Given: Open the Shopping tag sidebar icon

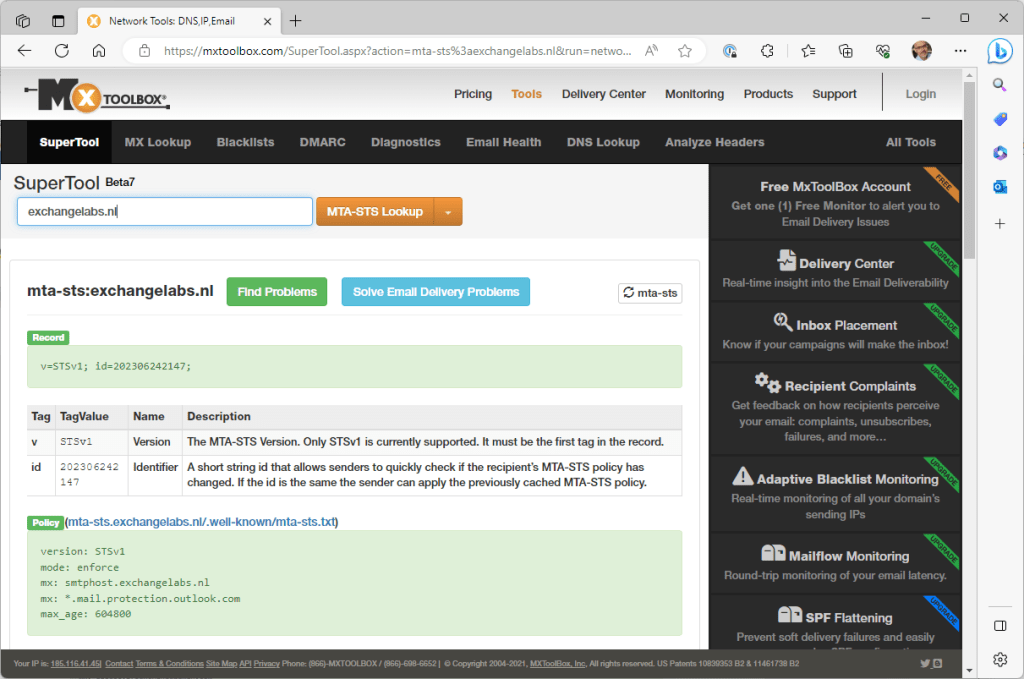Looking at the screenshot, I should (x=999, y=119).
